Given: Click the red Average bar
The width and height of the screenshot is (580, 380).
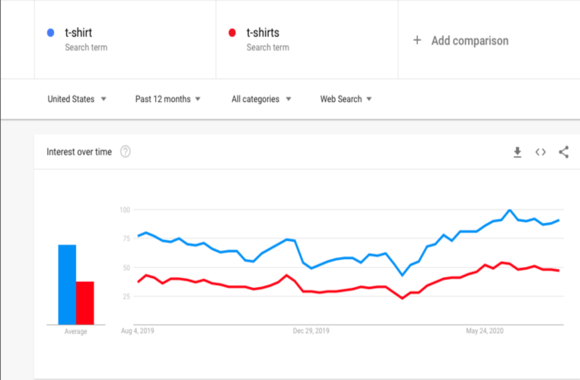Looking at the screenshot, I should (85, 303).
